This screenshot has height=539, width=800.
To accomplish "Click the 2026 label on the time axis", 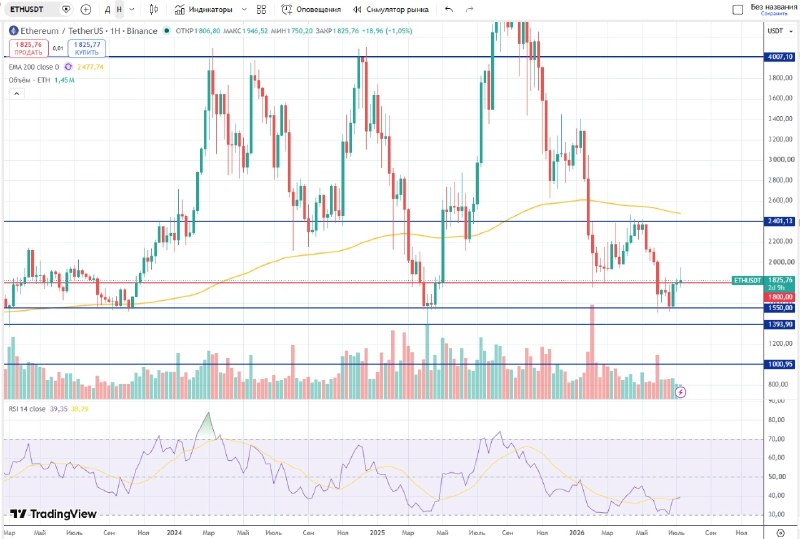I will 577,532.
